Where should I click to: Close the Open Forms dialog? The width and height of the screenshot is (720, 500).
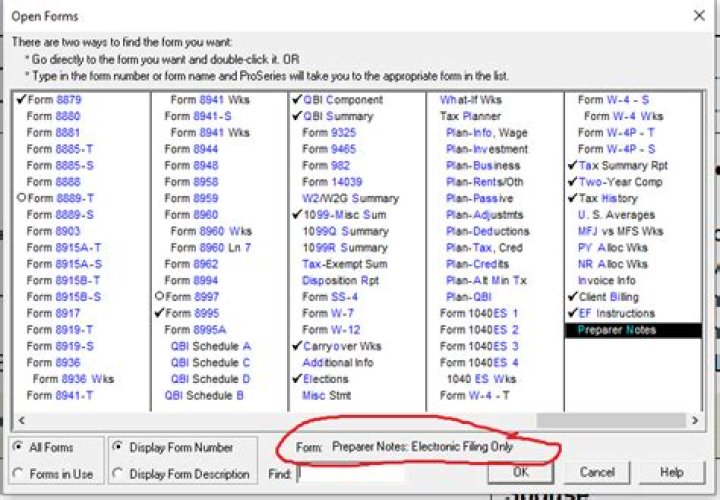coord(698,16)
